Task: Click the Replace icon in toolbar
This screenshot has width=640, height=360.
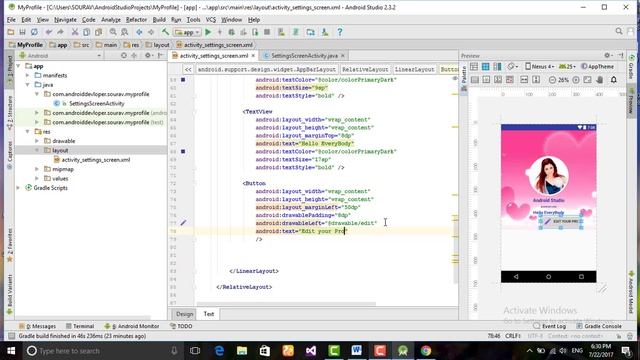Action: pyautogui.click(x=125, y=32)
